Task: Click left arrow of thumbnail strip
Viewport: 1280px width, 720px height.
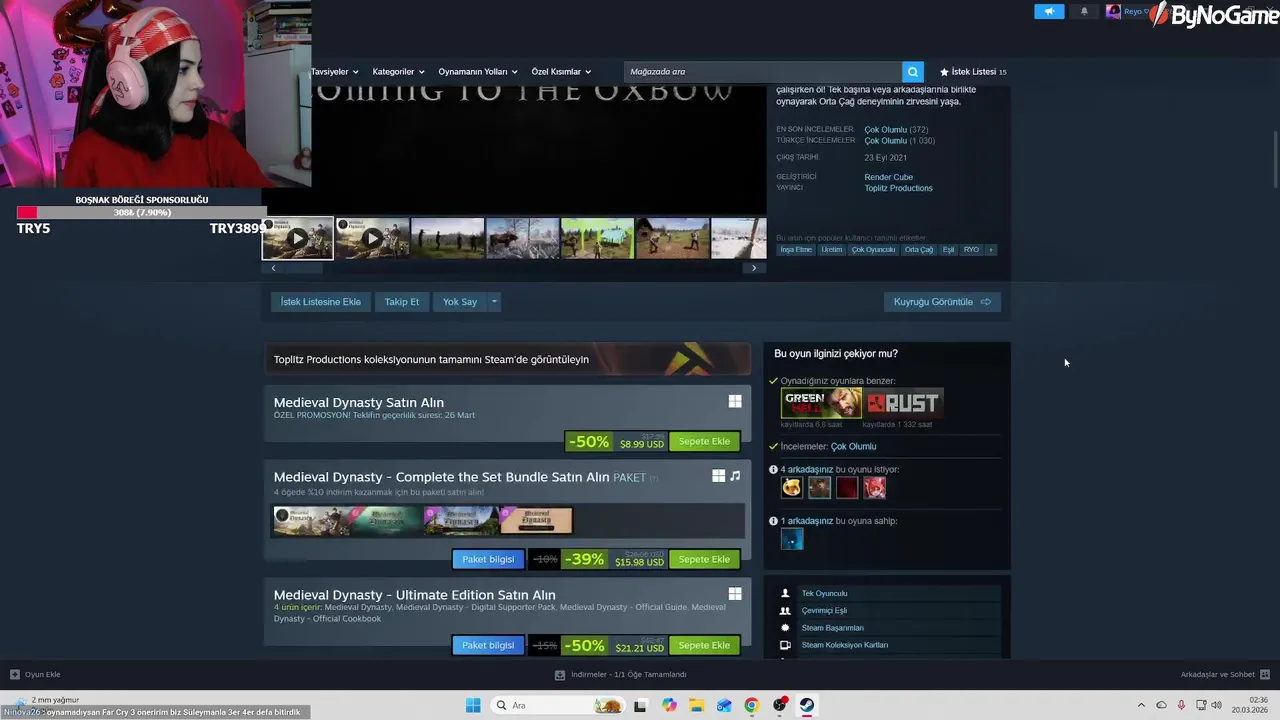Action: coord(273,268)
